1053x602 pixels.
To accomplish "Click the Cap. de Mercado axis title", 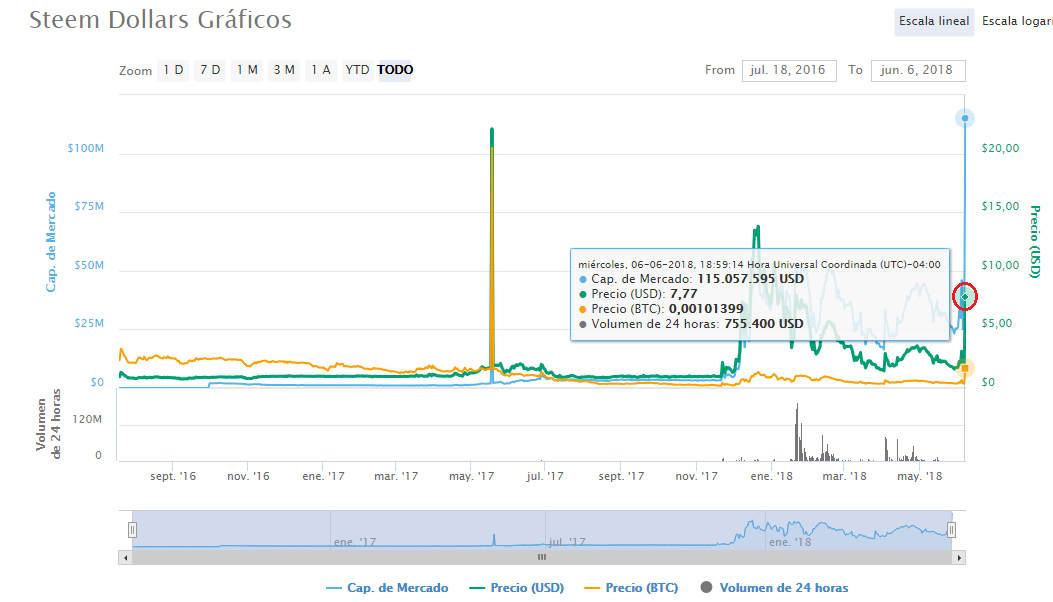I will (51, 242).
